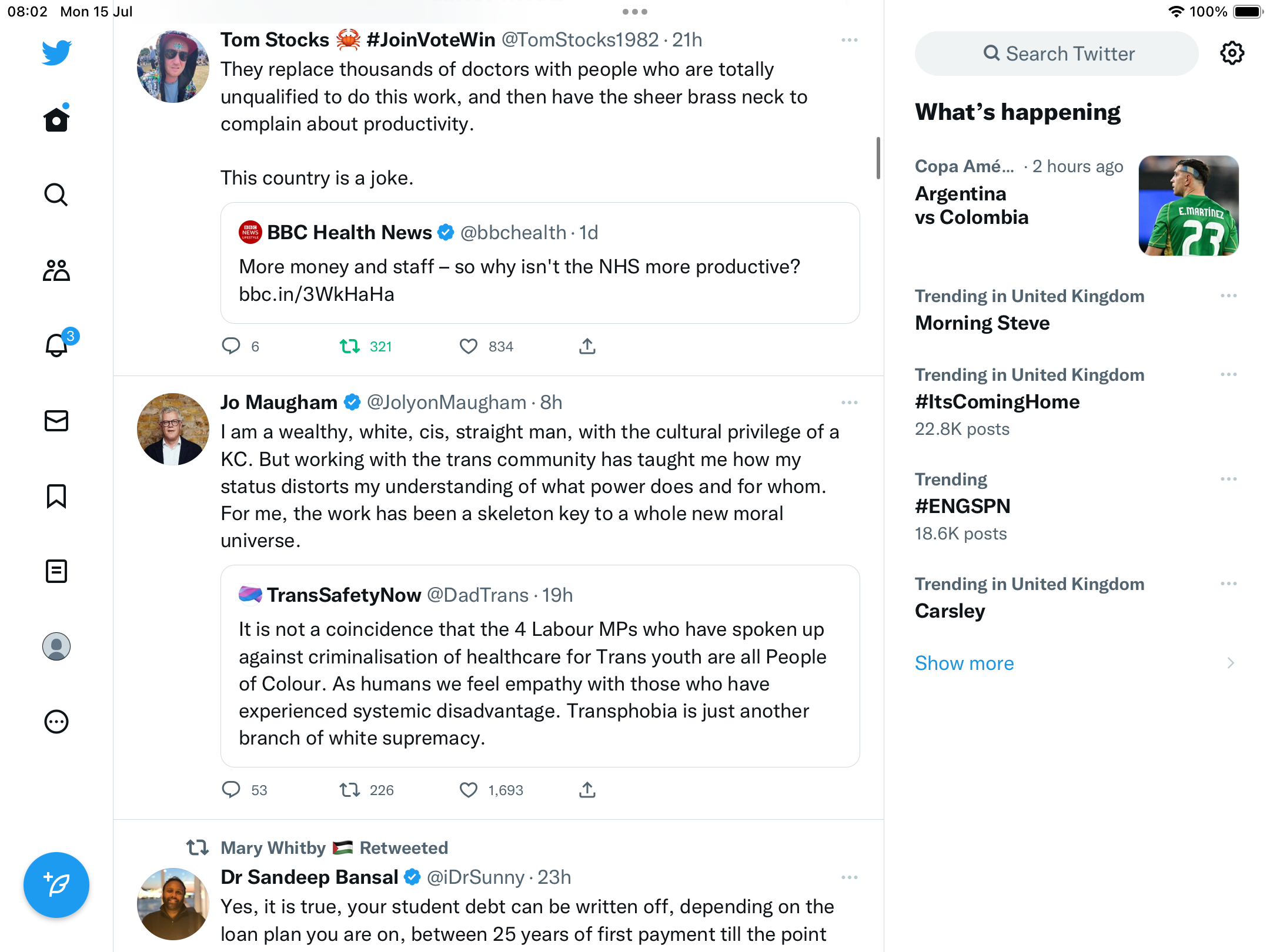Open the Bookmarks icon
1270x952 pixels.
pos(56,496)
